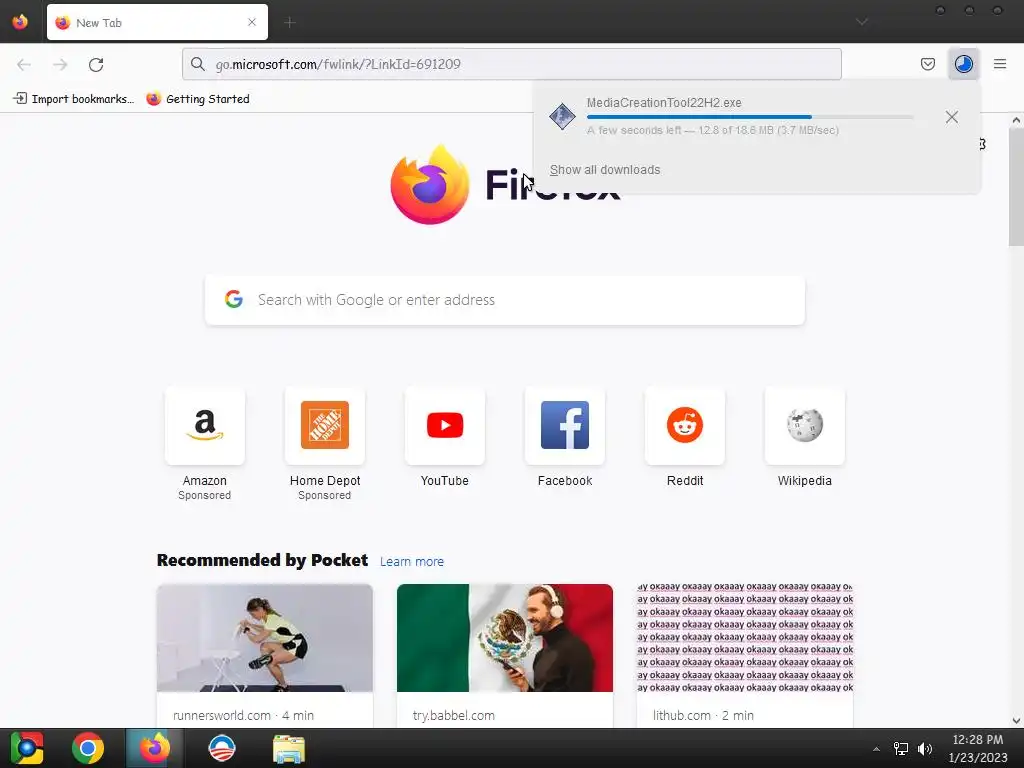
Task: Click the Firefox logo on the new tab page
Action: (x=430, y=185)
